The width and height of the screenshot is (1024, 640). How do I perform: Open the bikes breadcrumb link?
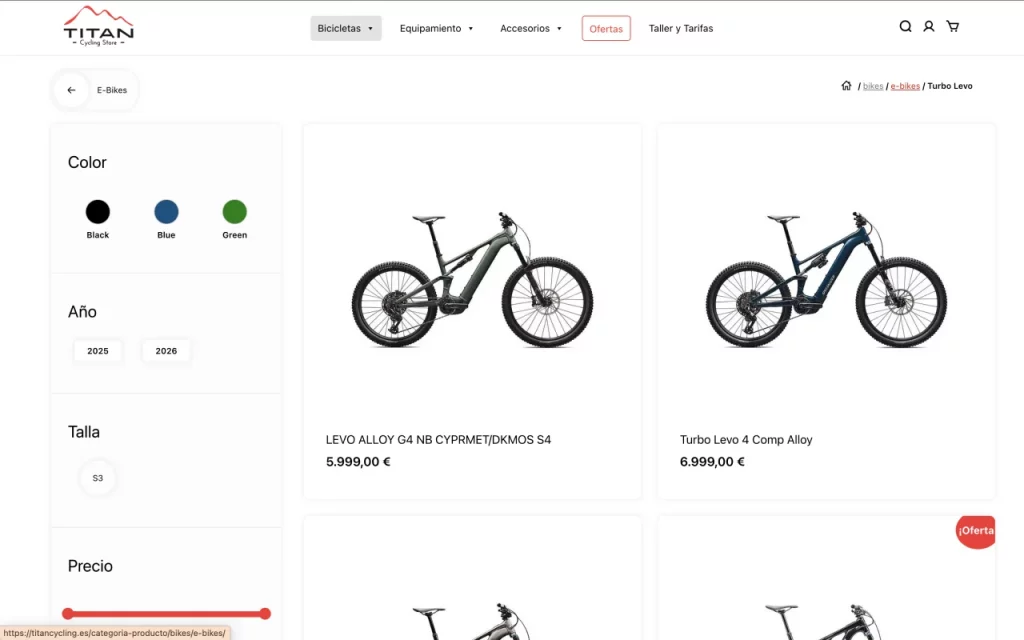[x=872, y=85]
